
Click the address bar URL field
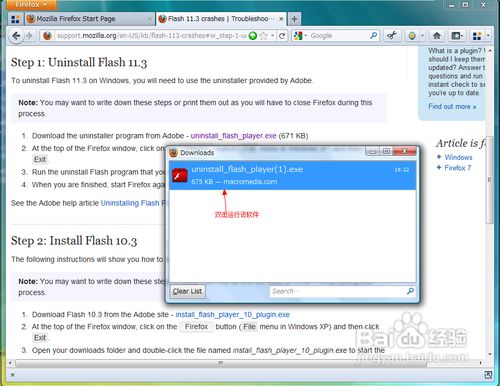[152, 36]
